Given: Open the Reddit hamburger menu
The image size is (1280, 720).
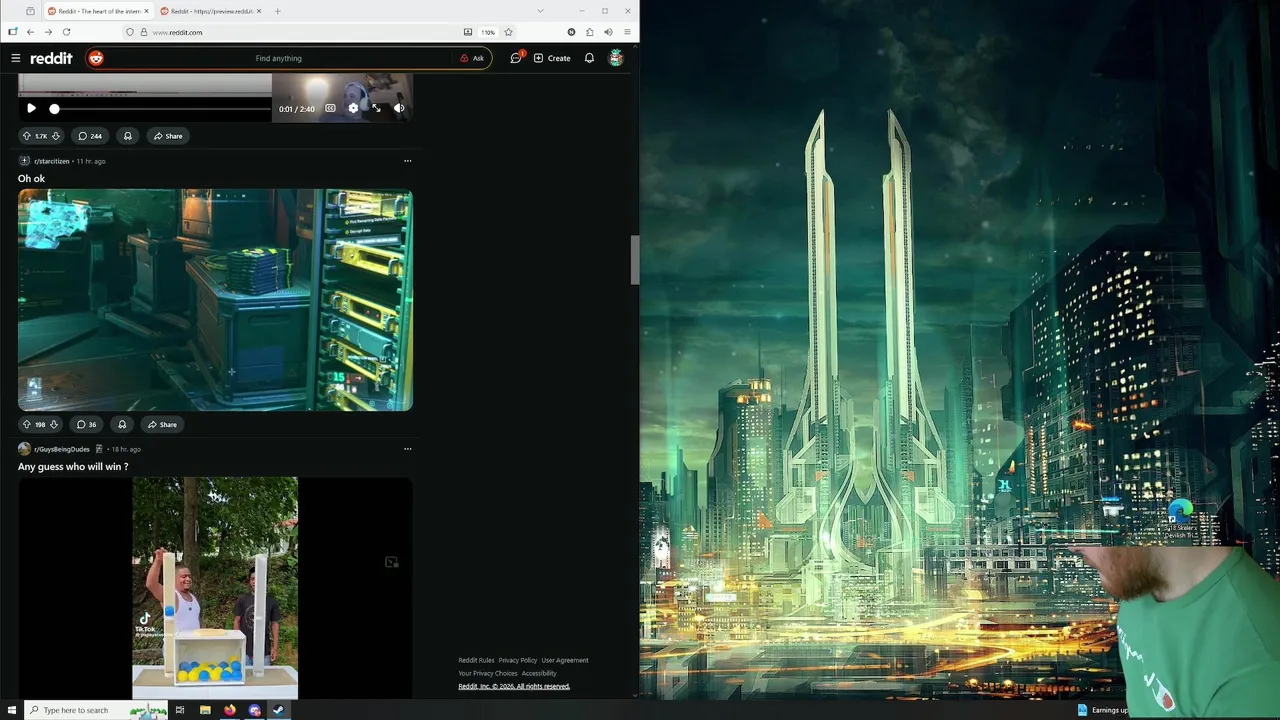Looking at the screenshot, I should 15,58.
